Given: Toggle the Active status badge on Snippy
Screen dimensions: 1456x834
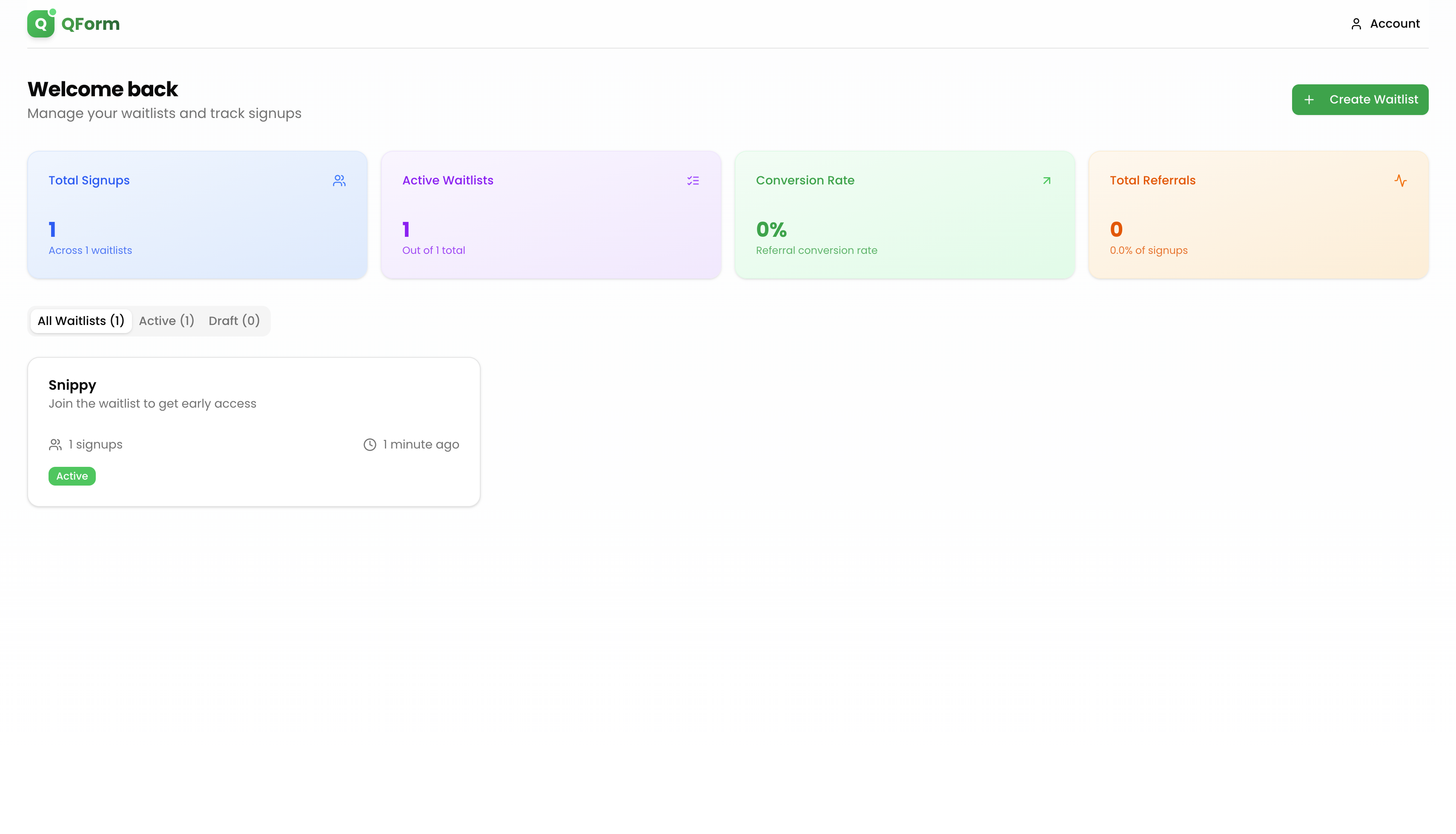Looking at the screenshot, I should click(72, 476).
